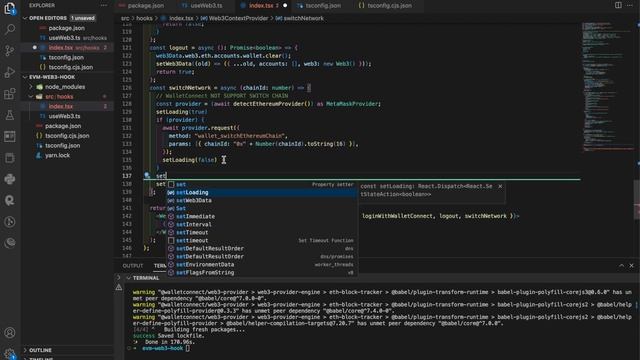Close the terminal panel
This screenshot has height=360, width=640.
631,266
